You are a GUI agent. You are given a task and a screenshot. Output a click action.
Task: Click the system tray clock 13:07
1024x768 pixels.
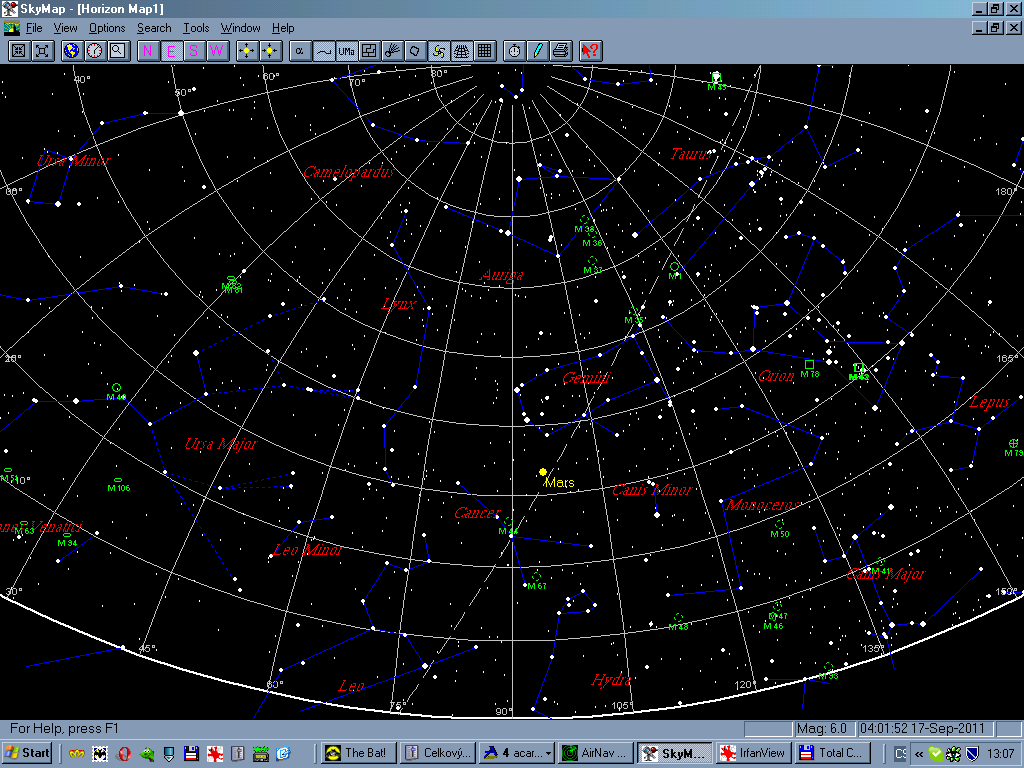pyautogui.click(x=1000, y=754)
